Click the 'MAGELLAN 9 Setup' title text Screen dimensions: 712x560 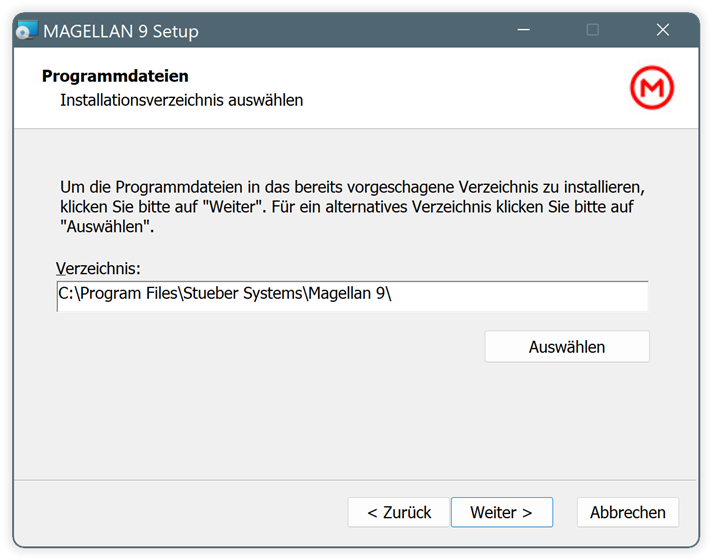[x=121, y=31]
